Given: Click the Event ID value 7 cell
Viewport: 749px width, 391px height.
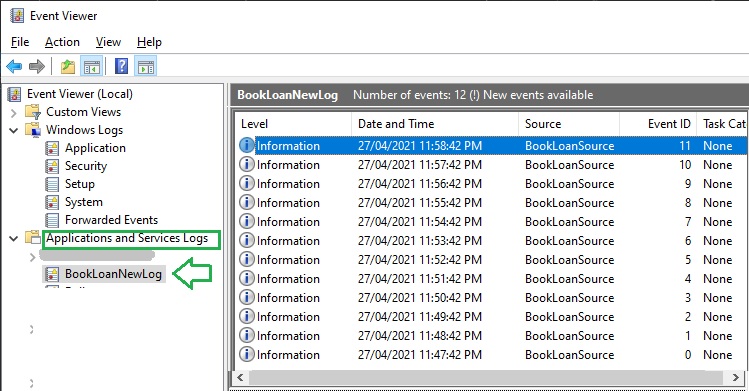Looking at the screenshot, I should (688, 222).
